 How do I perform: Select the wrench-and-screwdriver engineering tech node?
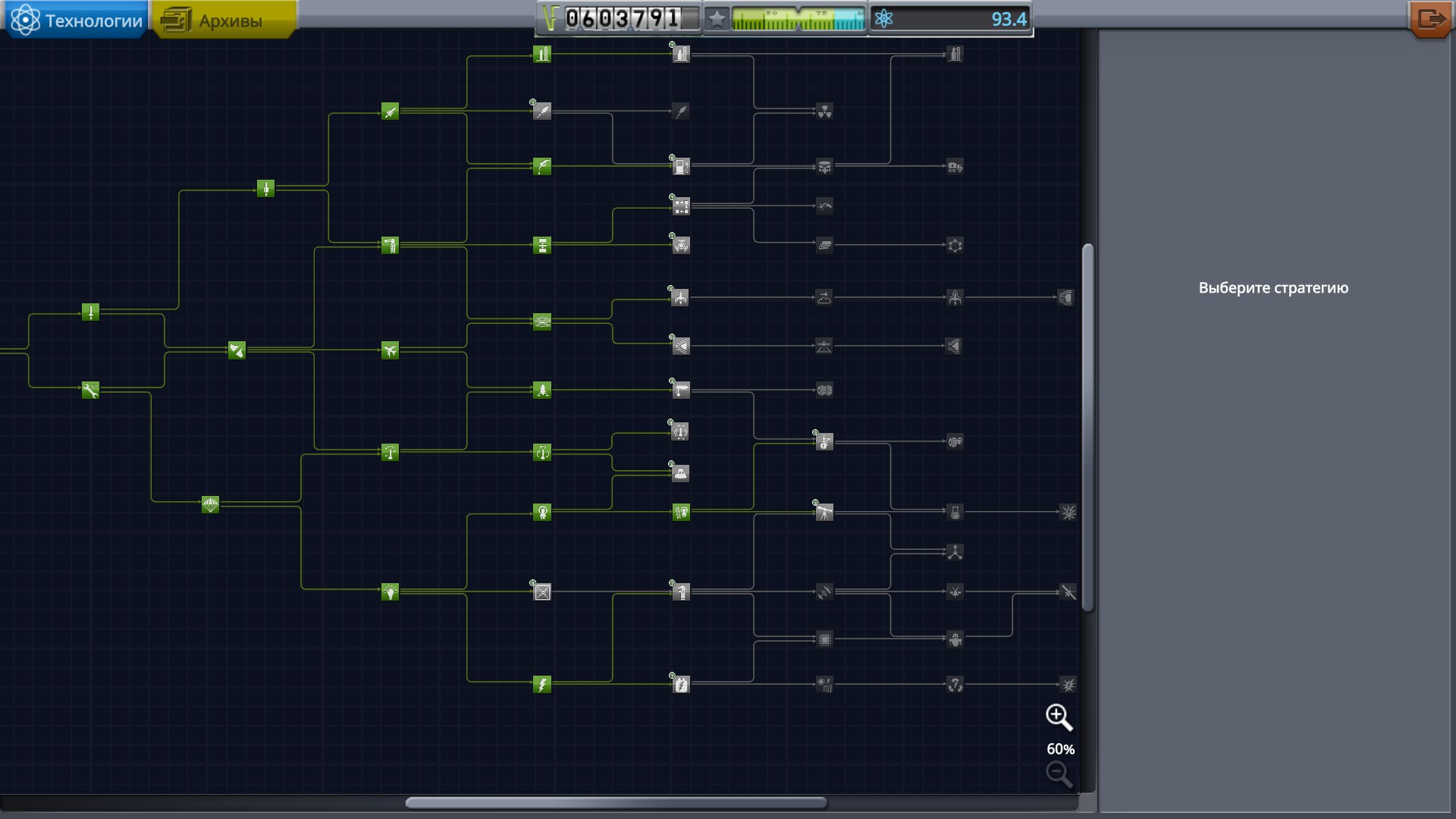[90, 390]
